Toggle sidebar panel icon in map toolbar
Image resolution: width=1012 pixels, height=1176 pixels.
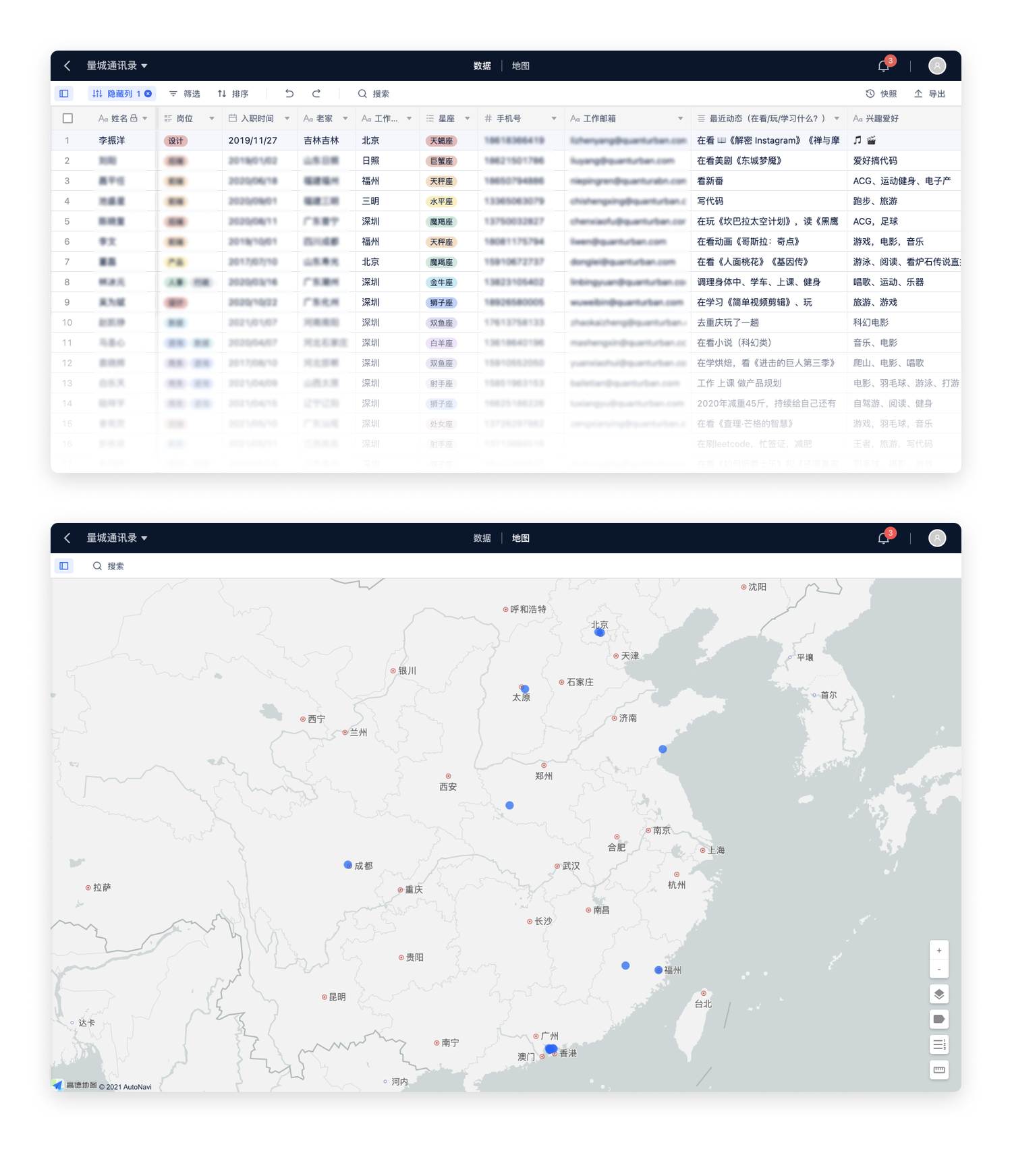point(64,565)
